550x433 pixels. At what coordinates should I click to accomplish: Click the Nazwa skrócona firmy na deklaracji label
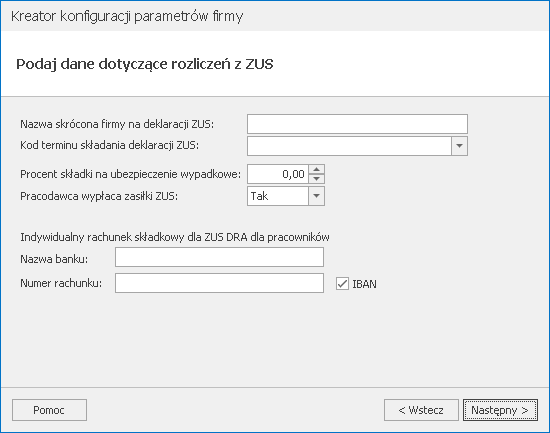[x=117, y=124]
